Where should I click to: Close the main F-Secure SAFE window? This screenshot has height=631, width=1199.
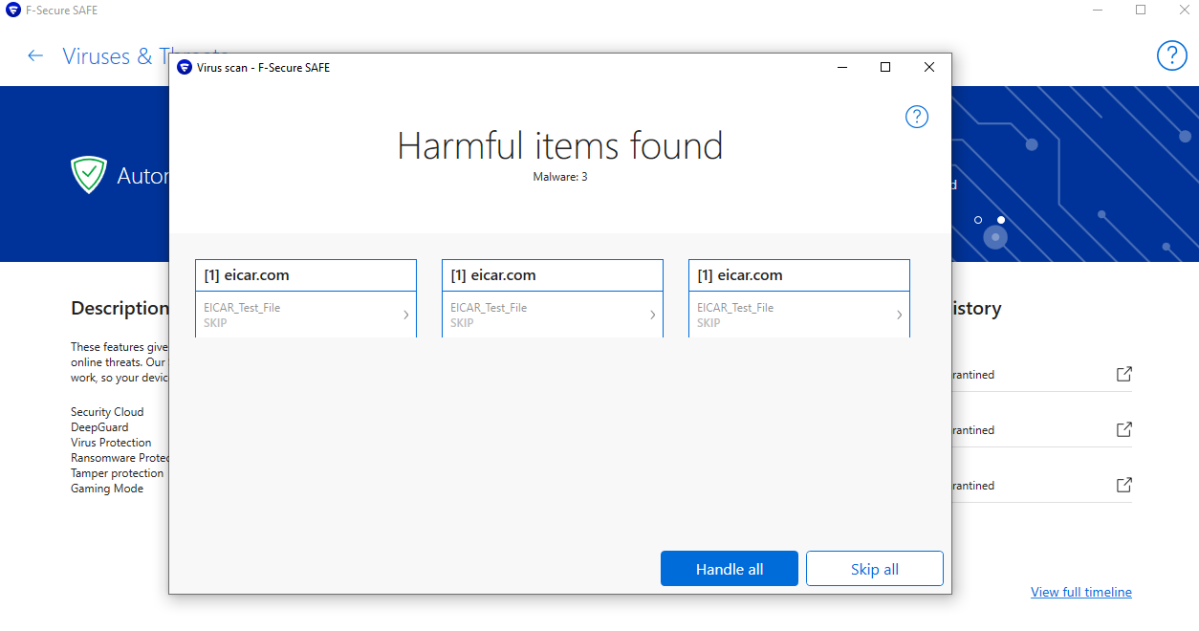coord(1184,10)
